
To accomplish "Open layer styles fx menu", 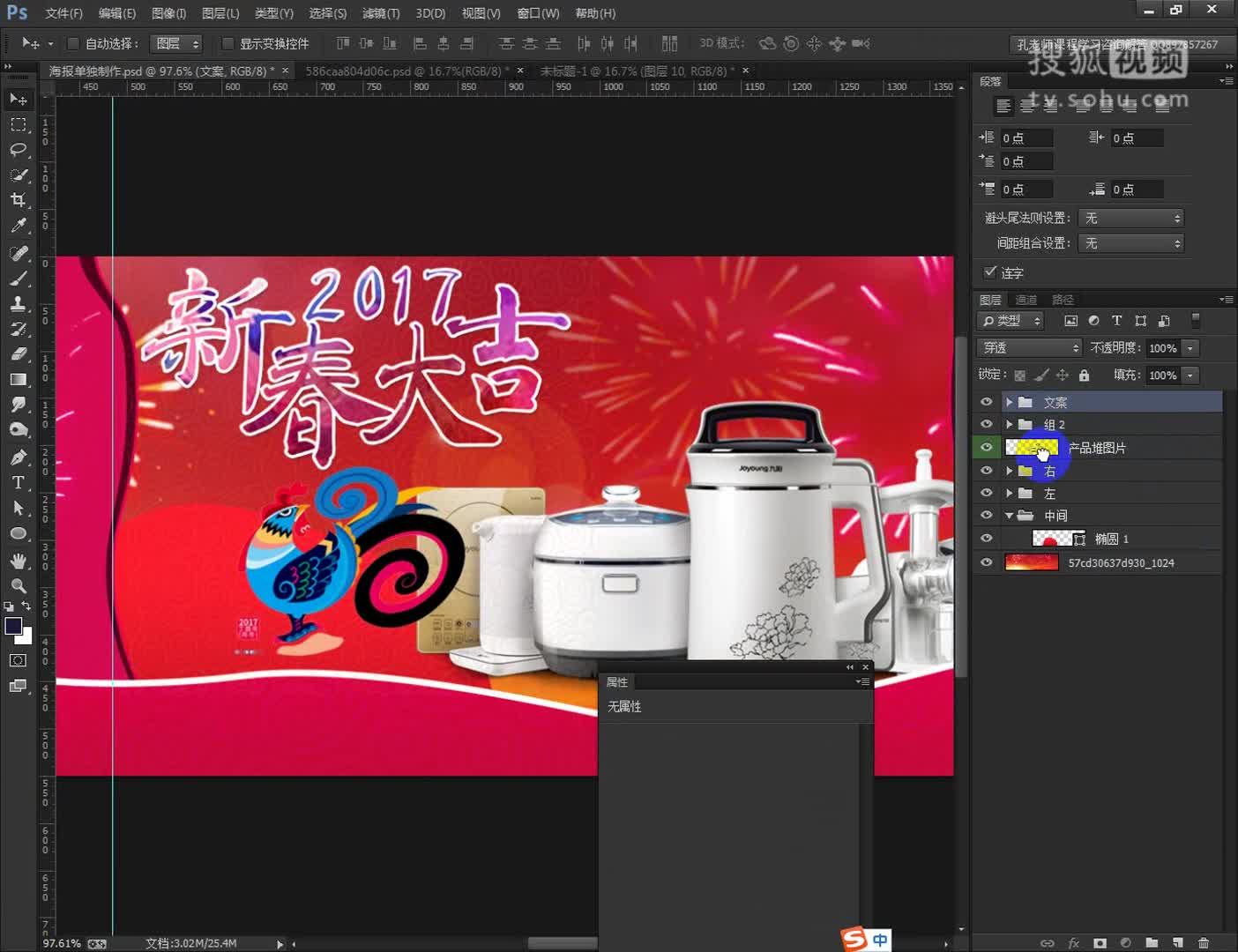I will tap(1073, 942).
